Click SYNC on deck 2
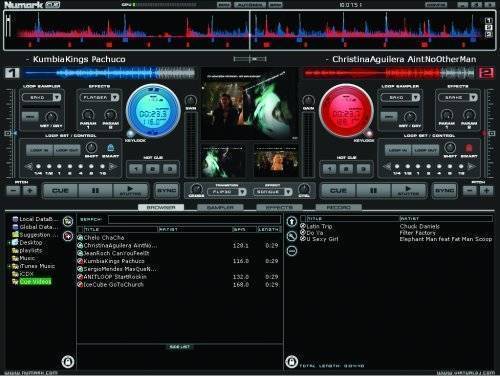Screen dimensions: 500x376 [x=444, y=191]
